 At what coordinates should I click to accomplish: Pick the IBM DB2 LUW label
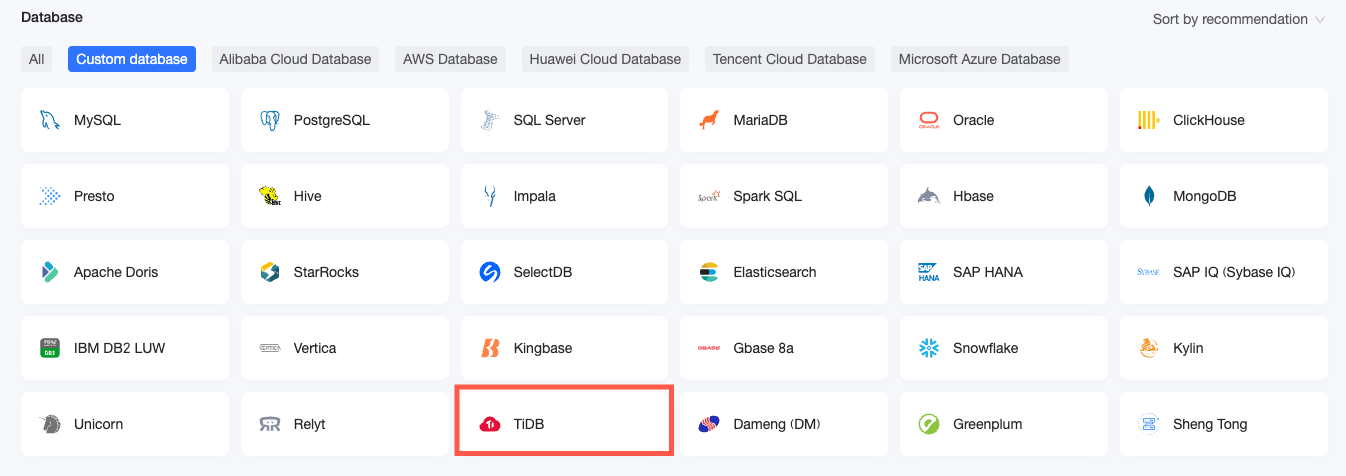tap(120, 348)
